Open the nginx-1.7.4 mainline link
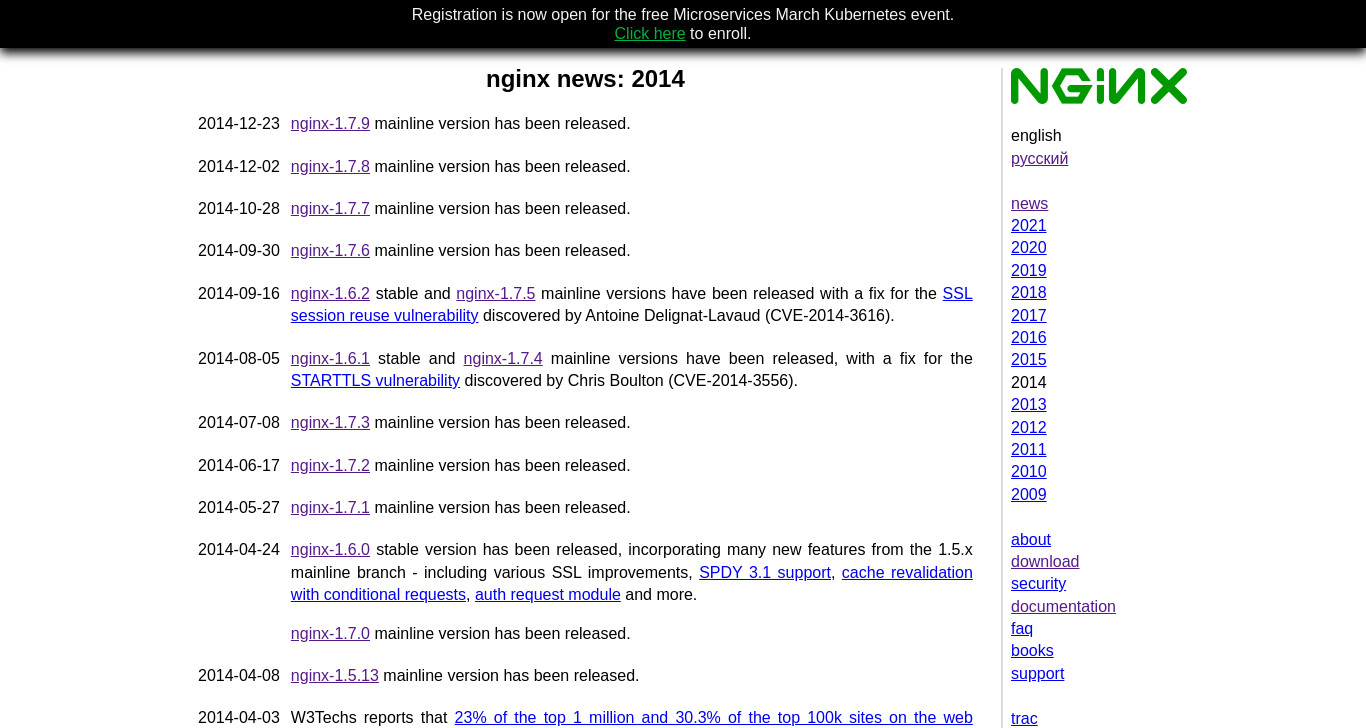This screenshot has height=728, width=1366. (503, 359)
